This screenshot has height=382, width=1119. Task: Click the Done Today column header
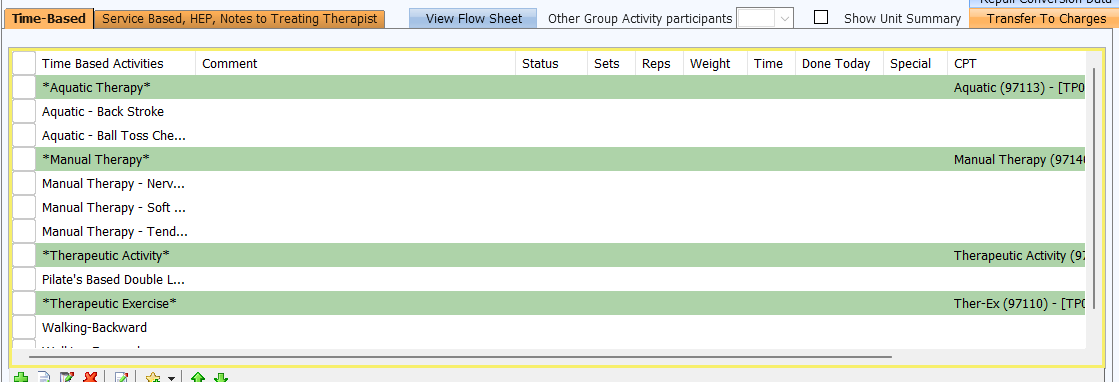coord(839,64)
